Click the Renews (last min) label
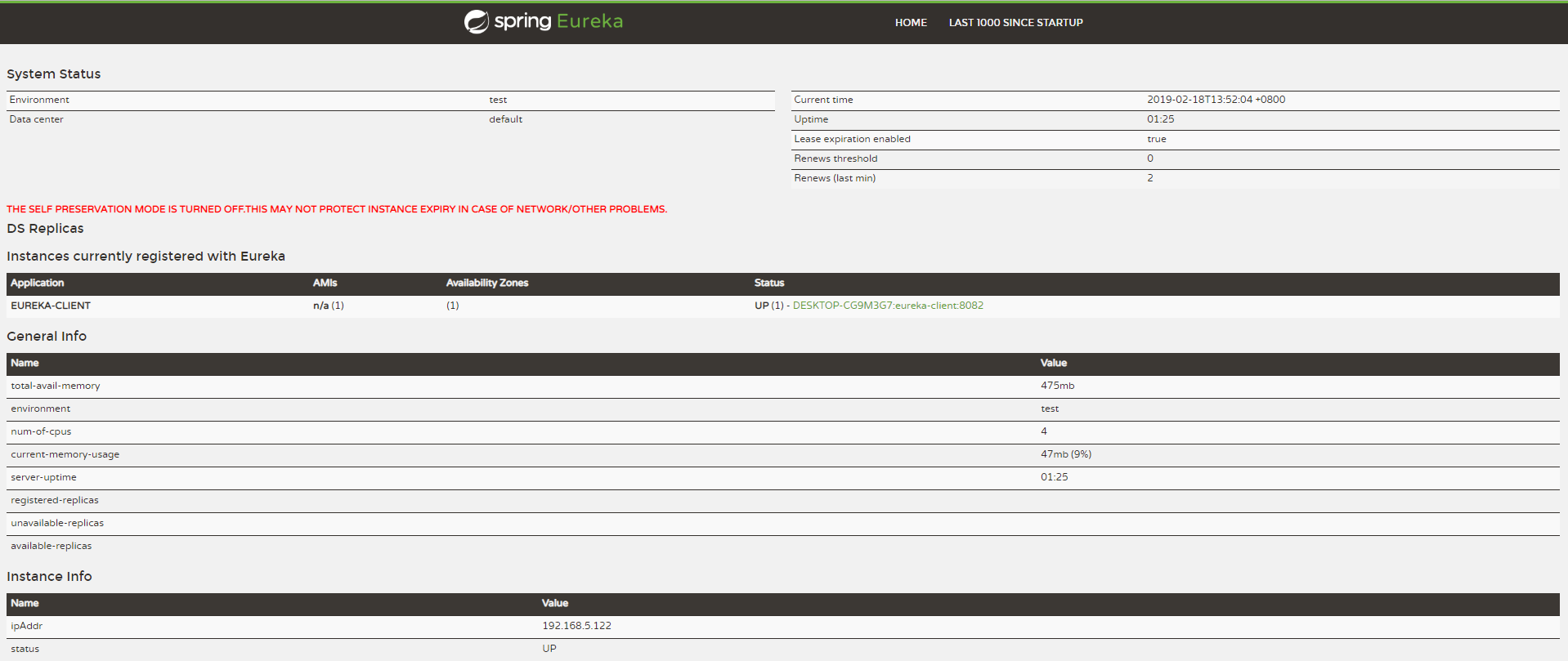 click(x=835, y=178)
